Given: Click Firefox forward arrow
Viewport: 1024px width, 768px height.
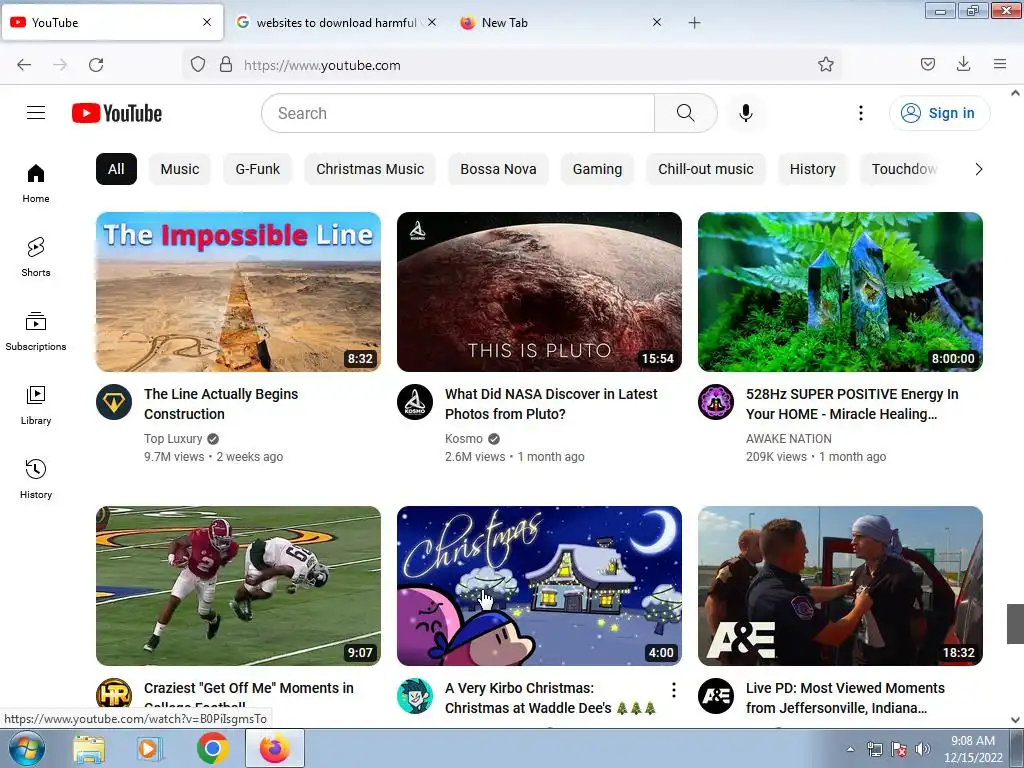Looking at the screenshot, I should tap(60, 65).
